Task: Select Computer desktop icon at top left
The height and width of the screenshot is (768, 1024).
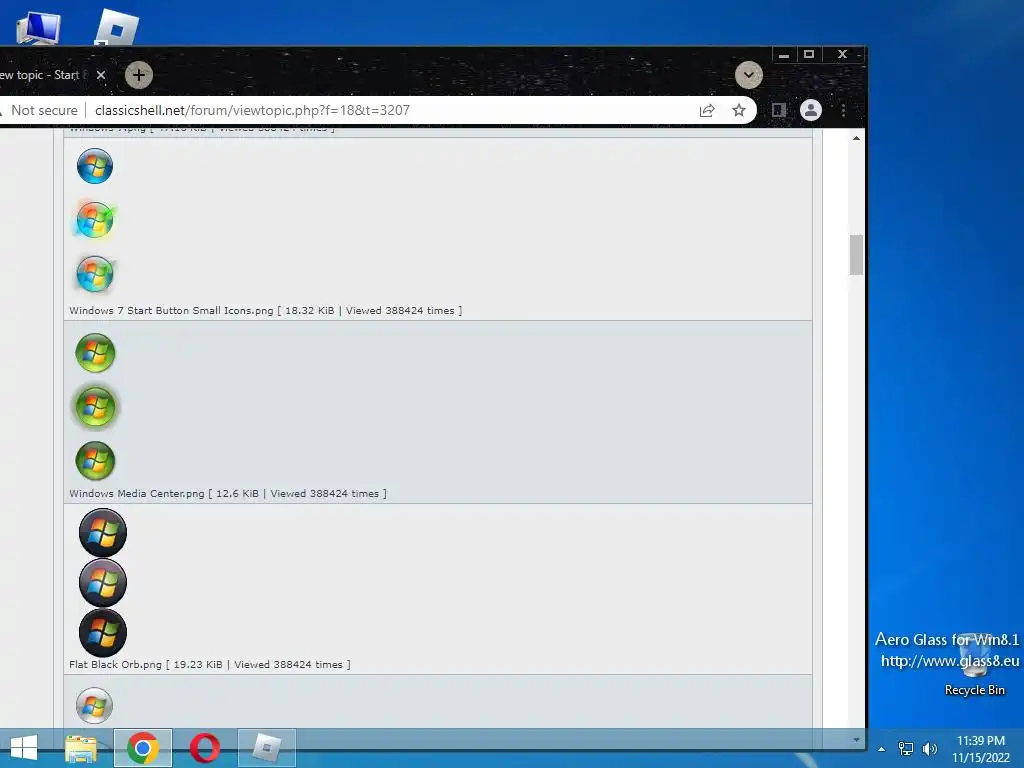Action: (39, 29)
